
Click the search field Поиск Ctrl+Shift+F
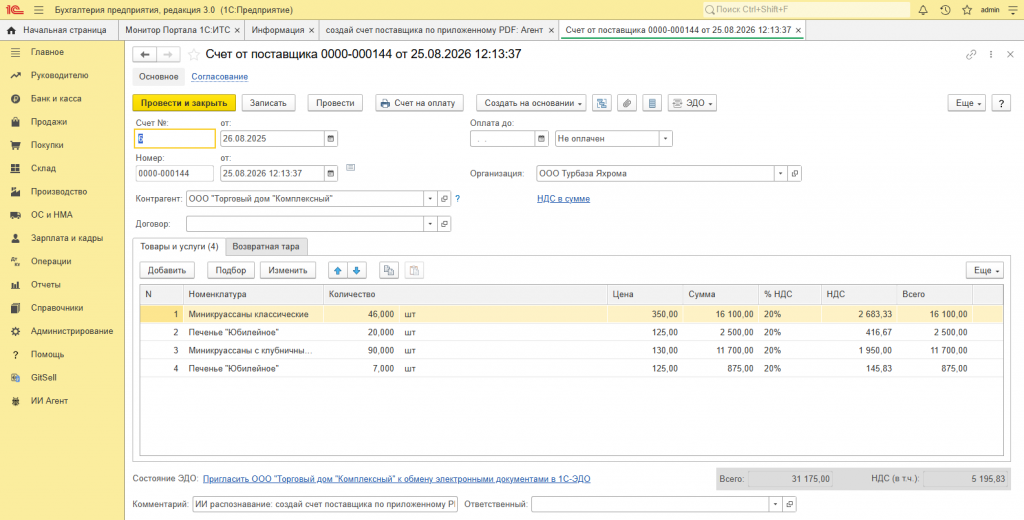point(807,10)
